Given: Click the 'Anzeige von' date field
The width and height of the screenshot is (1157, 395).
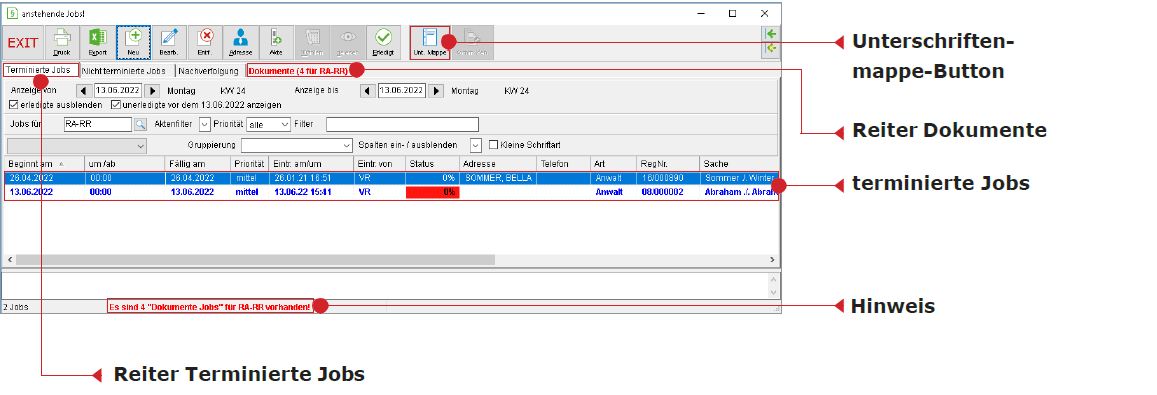Looking at the screenshot, I should pyautogui.click(x=118, y=91).
